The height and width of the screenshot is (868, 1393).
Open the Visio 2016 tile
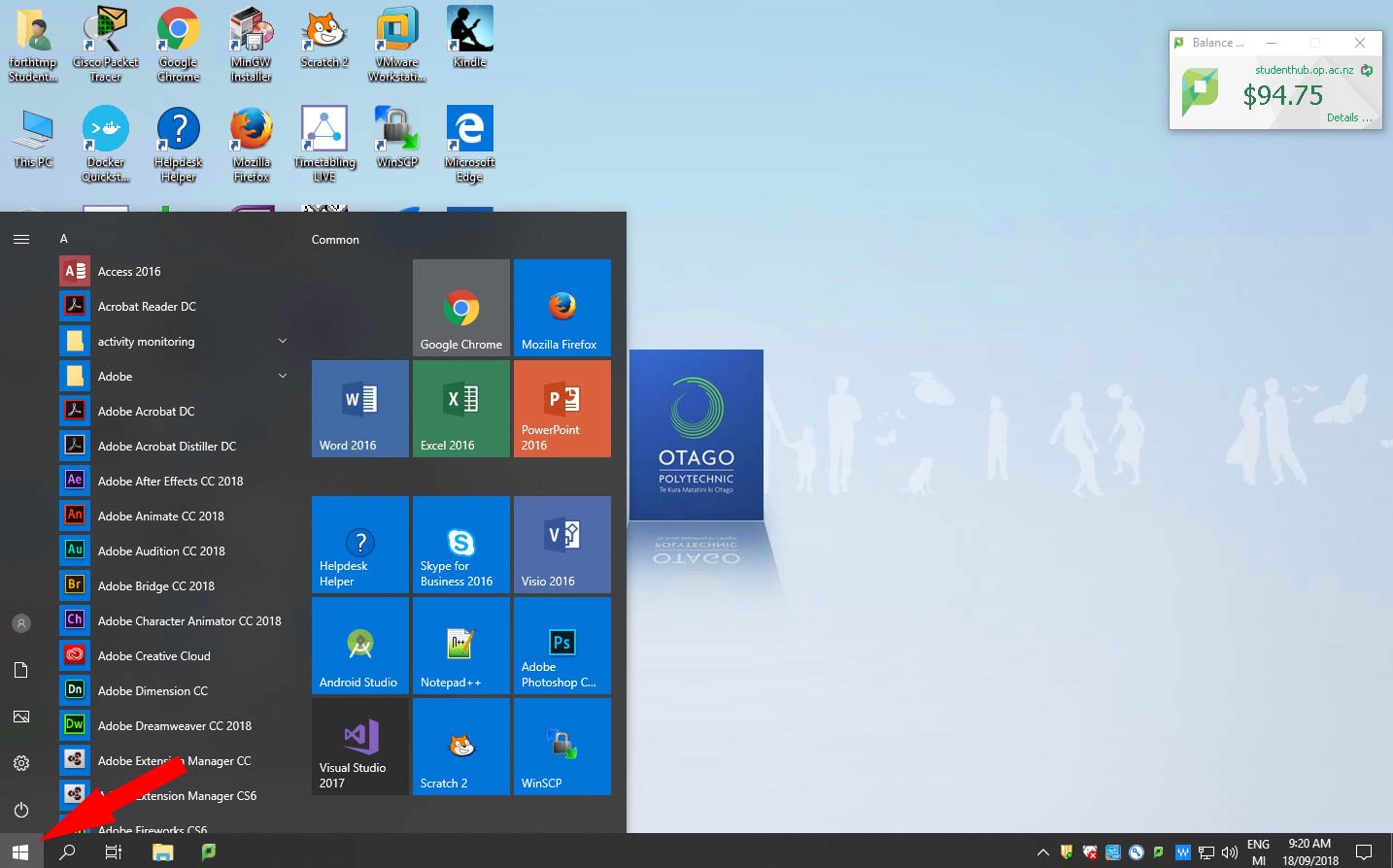pyautogui.click(x=562, y=545)
